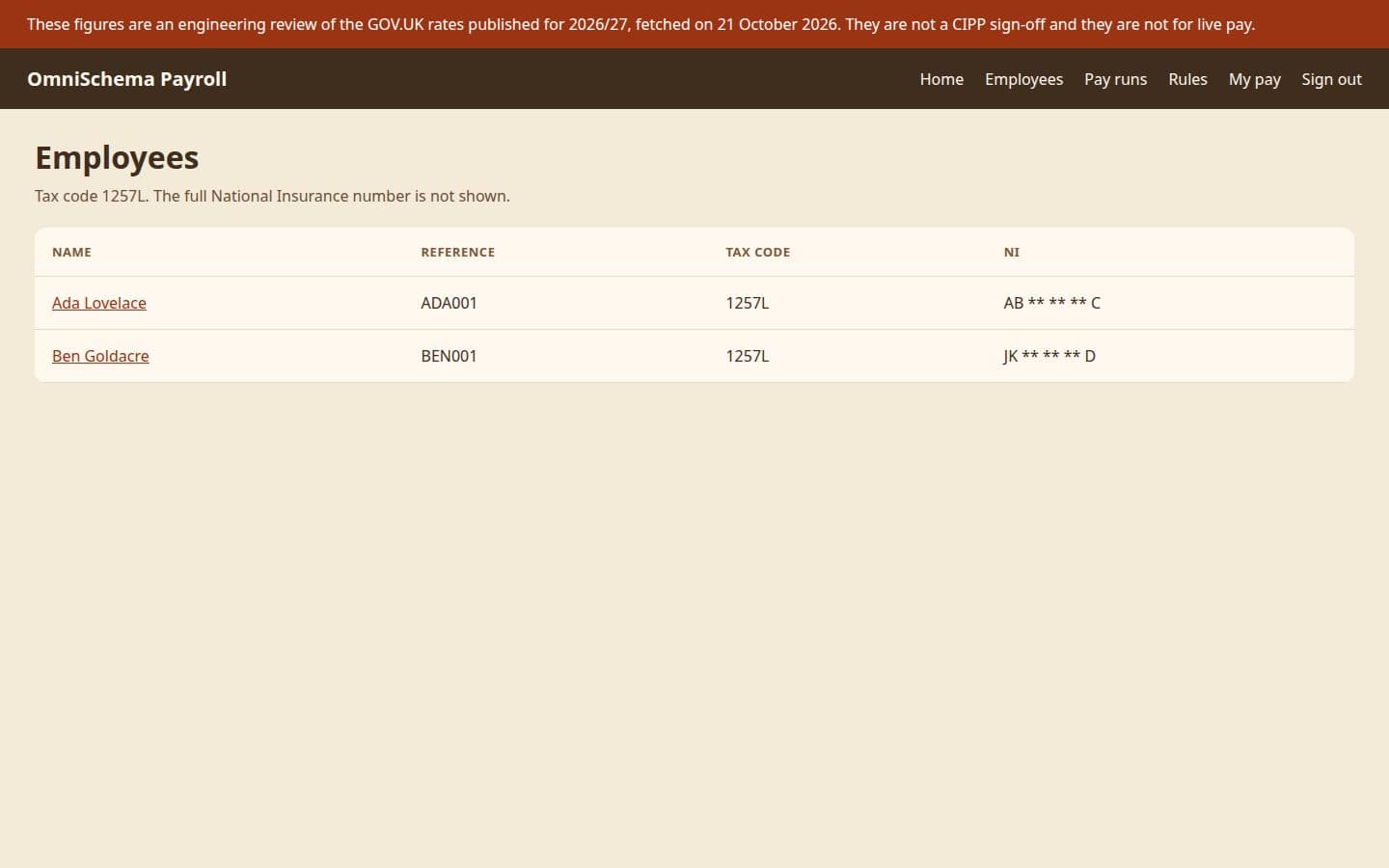This screenshot has height=868, width=1389.
Task: Click the NI column header
Action: tap(1011, 252)
